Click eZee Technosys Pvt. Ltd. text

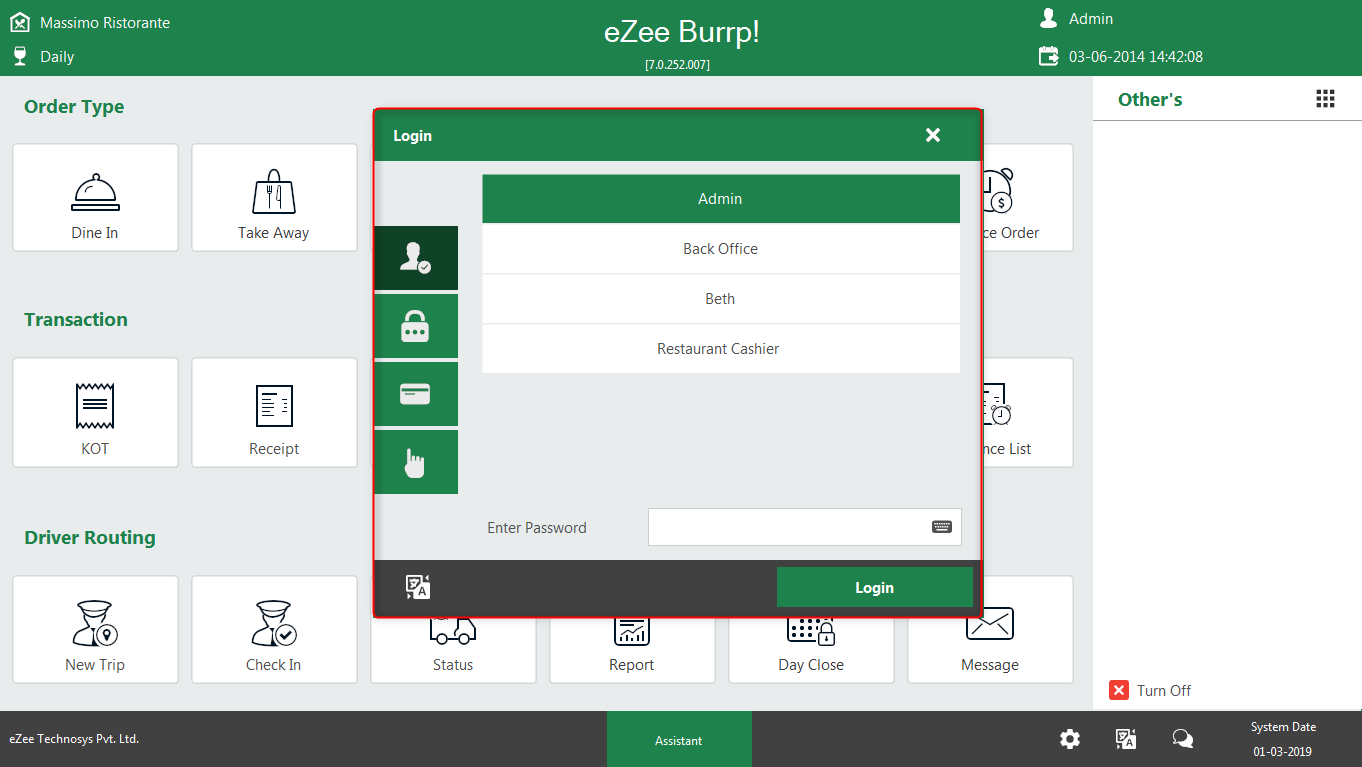pyautogui.click(x=74, y=739)
